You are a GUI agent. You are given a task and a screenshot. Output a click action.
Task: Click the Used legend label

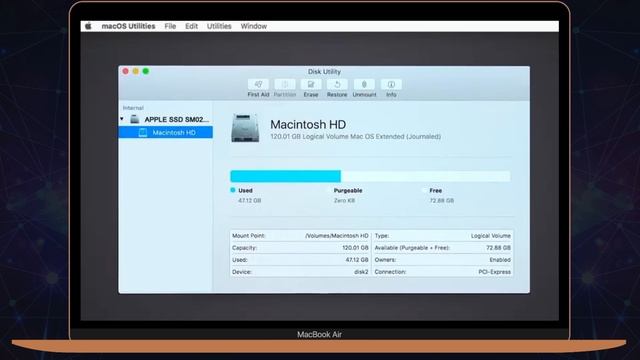[x=245, y=191]
